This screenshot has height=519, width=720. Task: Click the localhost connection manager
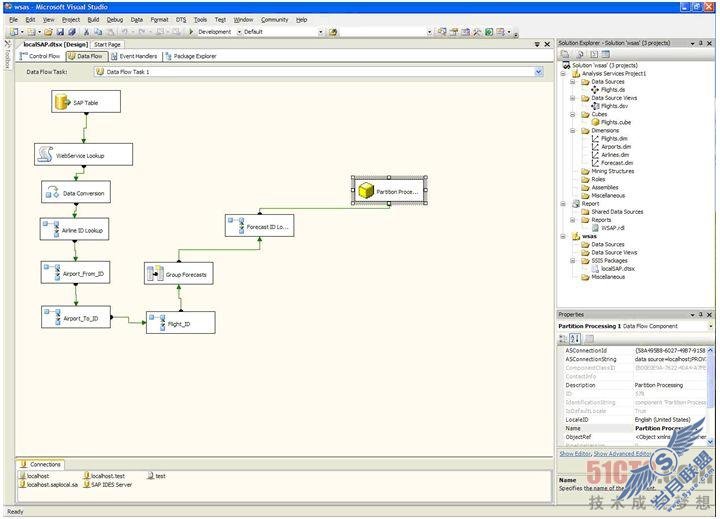click(34, 476)
